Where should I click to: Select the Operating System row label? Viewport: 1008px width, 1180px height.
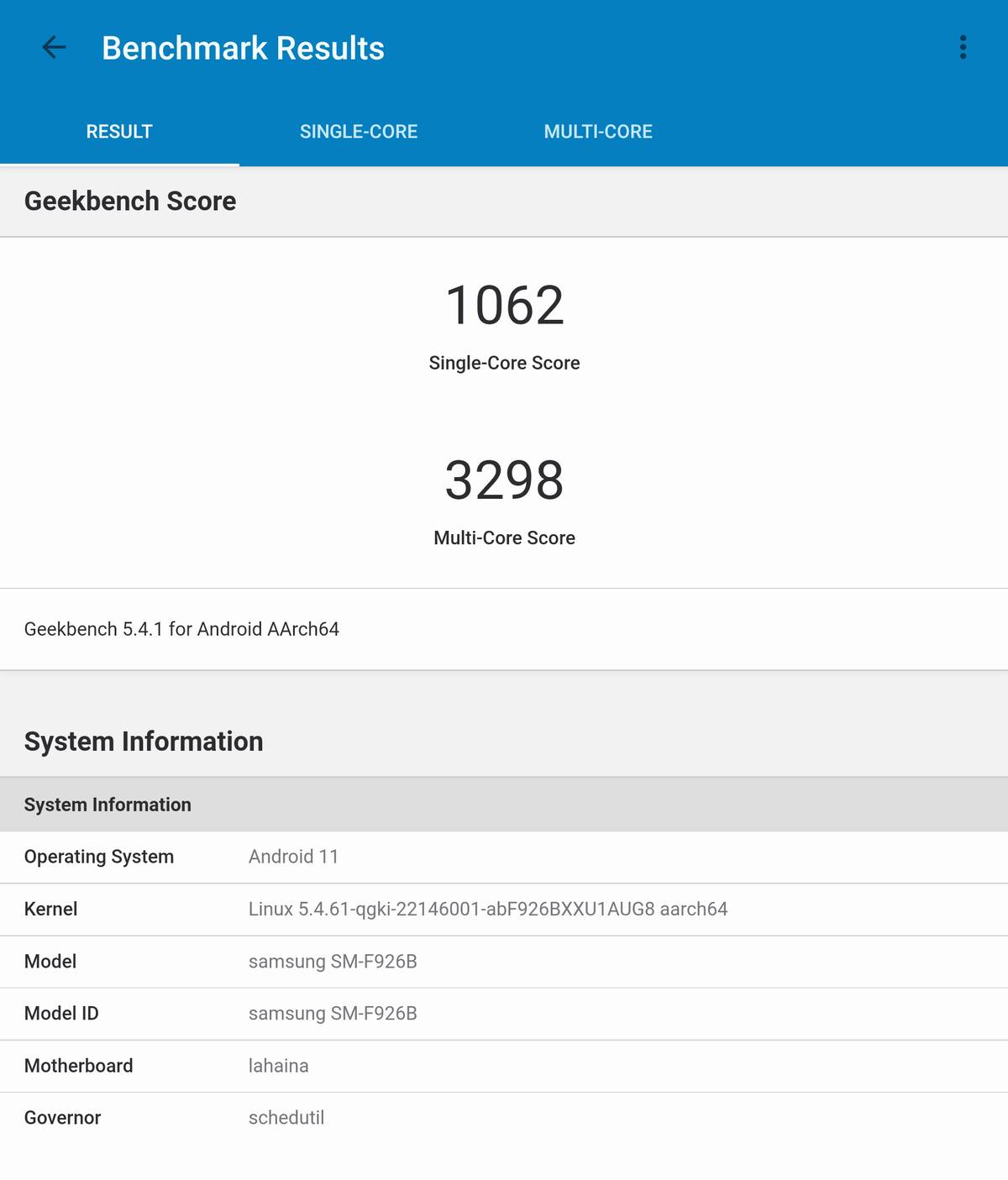pyautogui.click(x=99, y=857)
